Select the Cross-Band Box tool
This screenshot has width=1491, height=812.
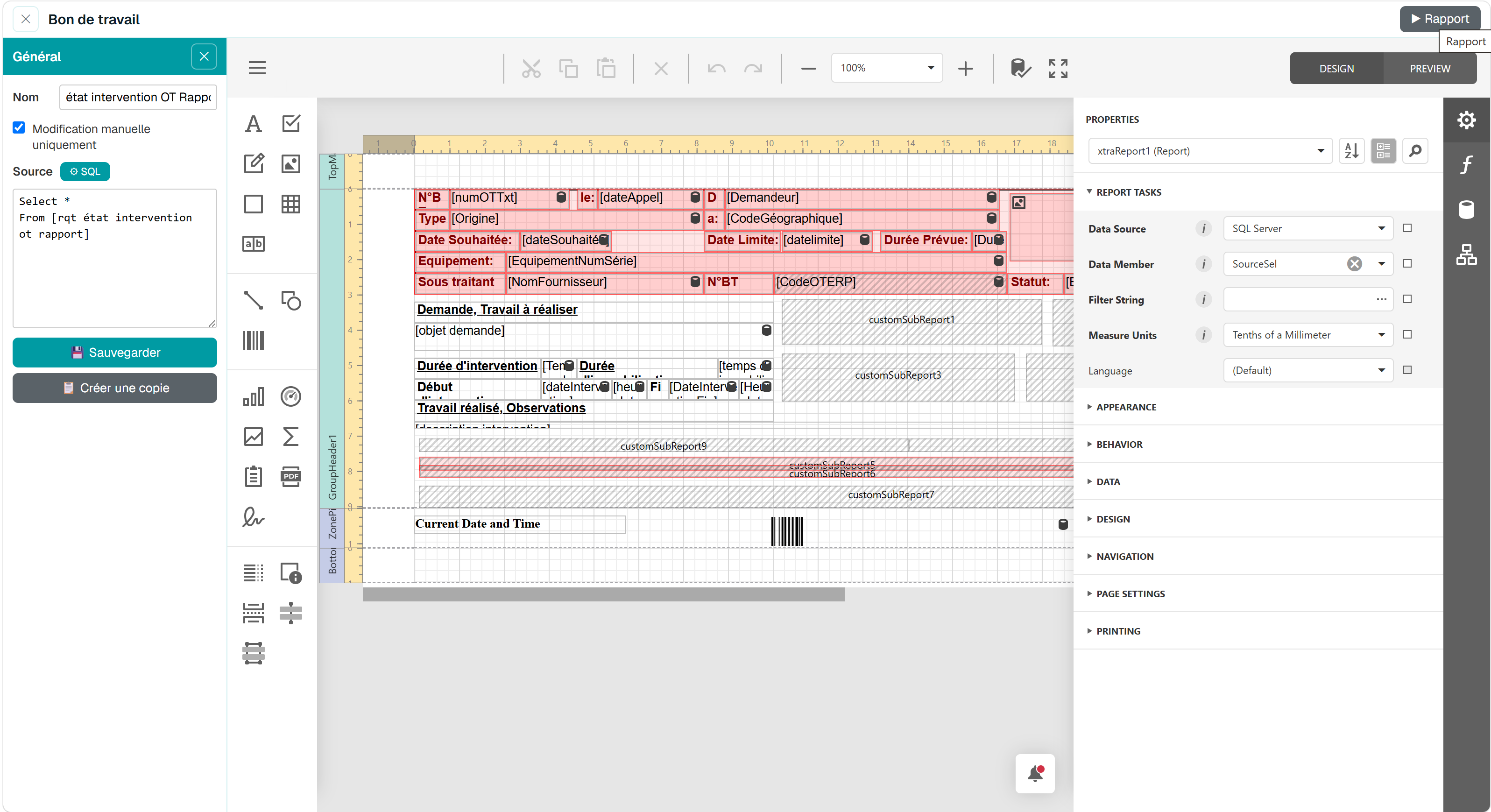(253, 653)
